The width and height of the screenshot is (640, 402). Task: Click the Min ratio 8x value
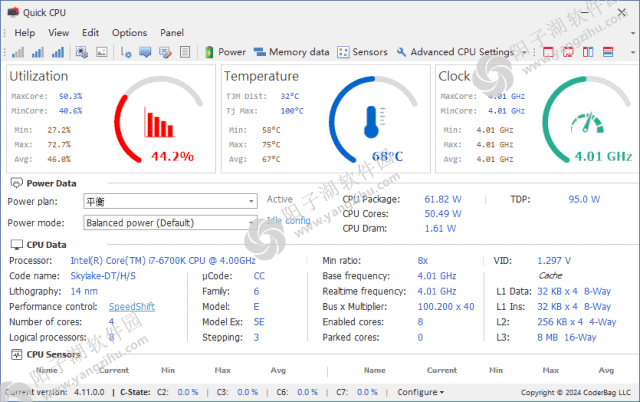[422, 260]
